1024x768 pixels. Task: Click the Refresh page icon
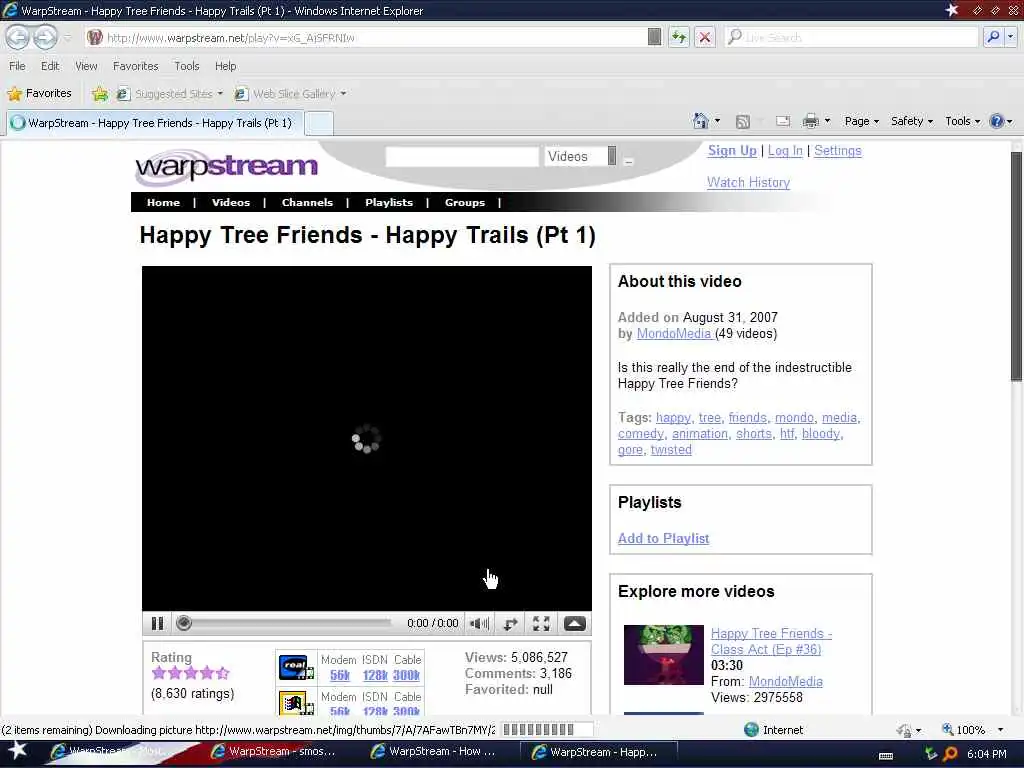click(679, 37)
